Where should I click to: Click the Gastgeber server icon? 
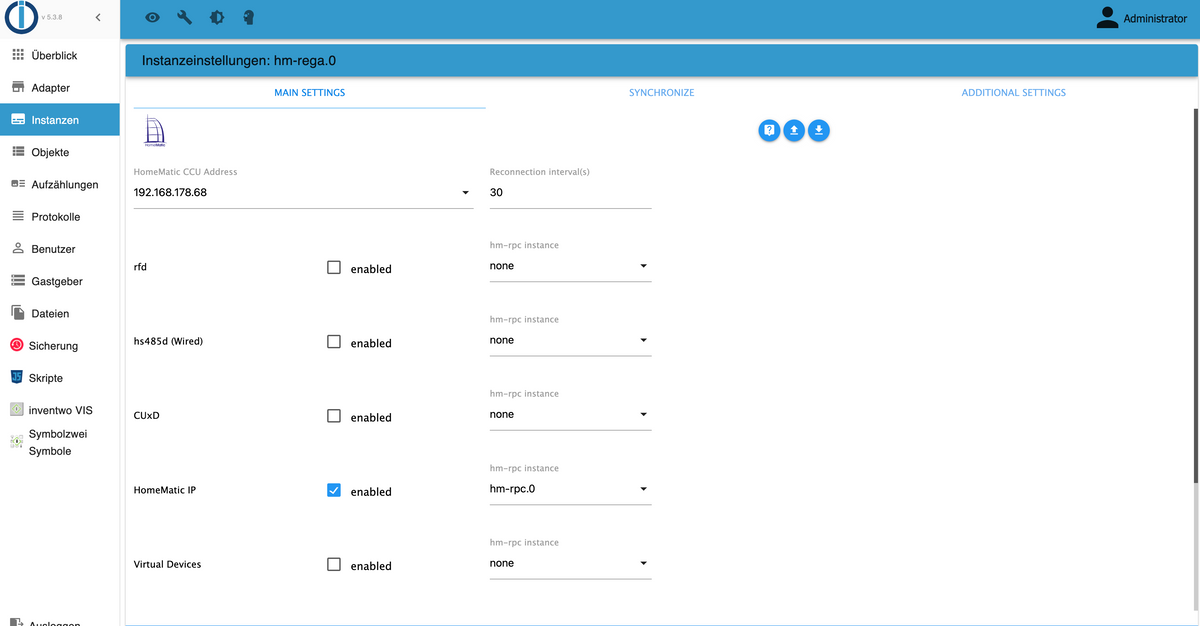[x=17, y=281]
